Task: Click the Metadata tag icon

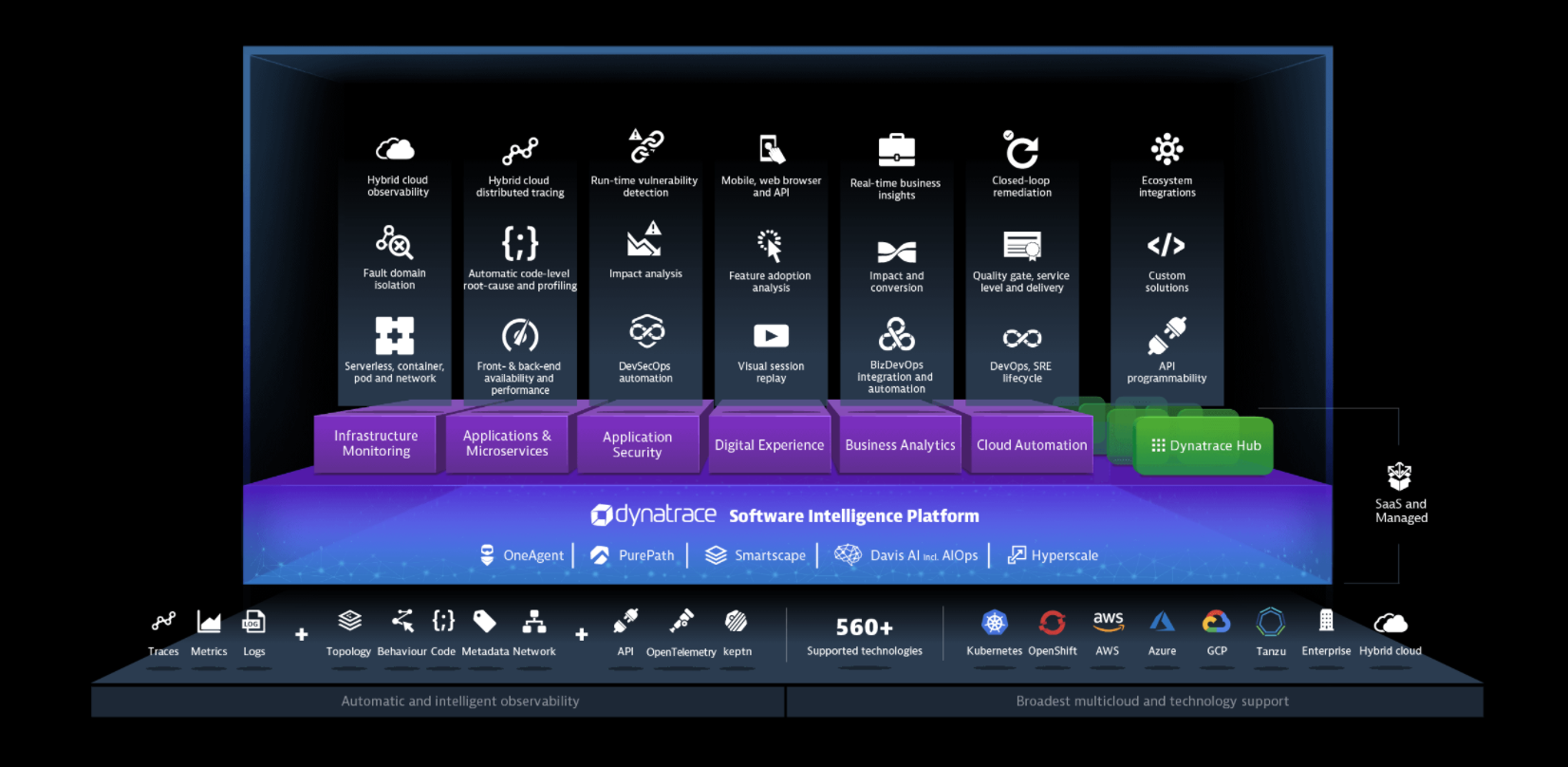Action: point(485,621)
